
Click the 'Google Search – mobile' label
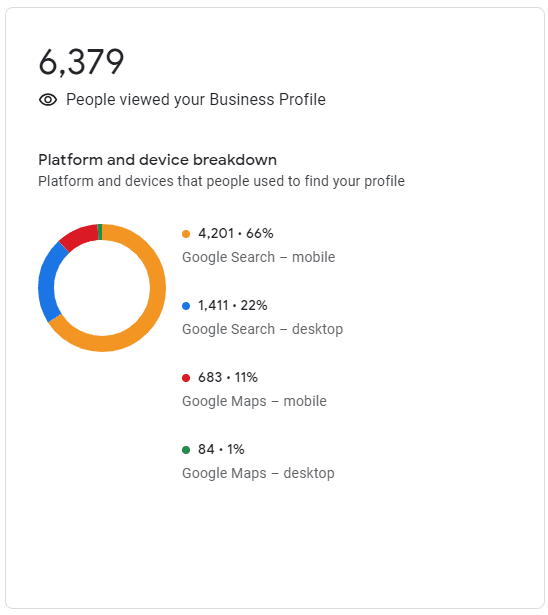tap(259, 257)
